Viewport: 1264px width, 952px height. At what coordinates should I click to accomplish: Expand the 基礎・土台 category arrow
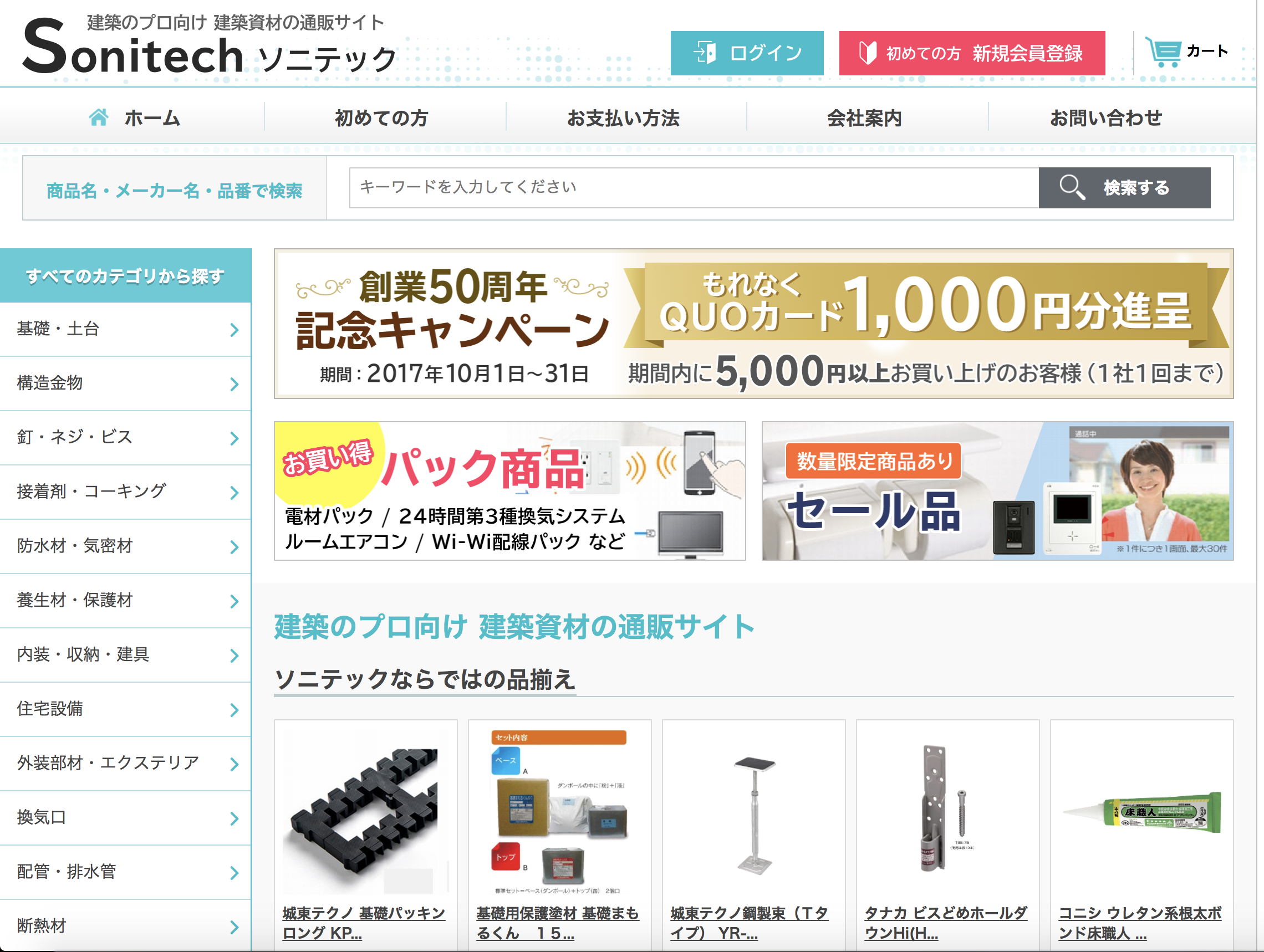[x=235, y=330]
